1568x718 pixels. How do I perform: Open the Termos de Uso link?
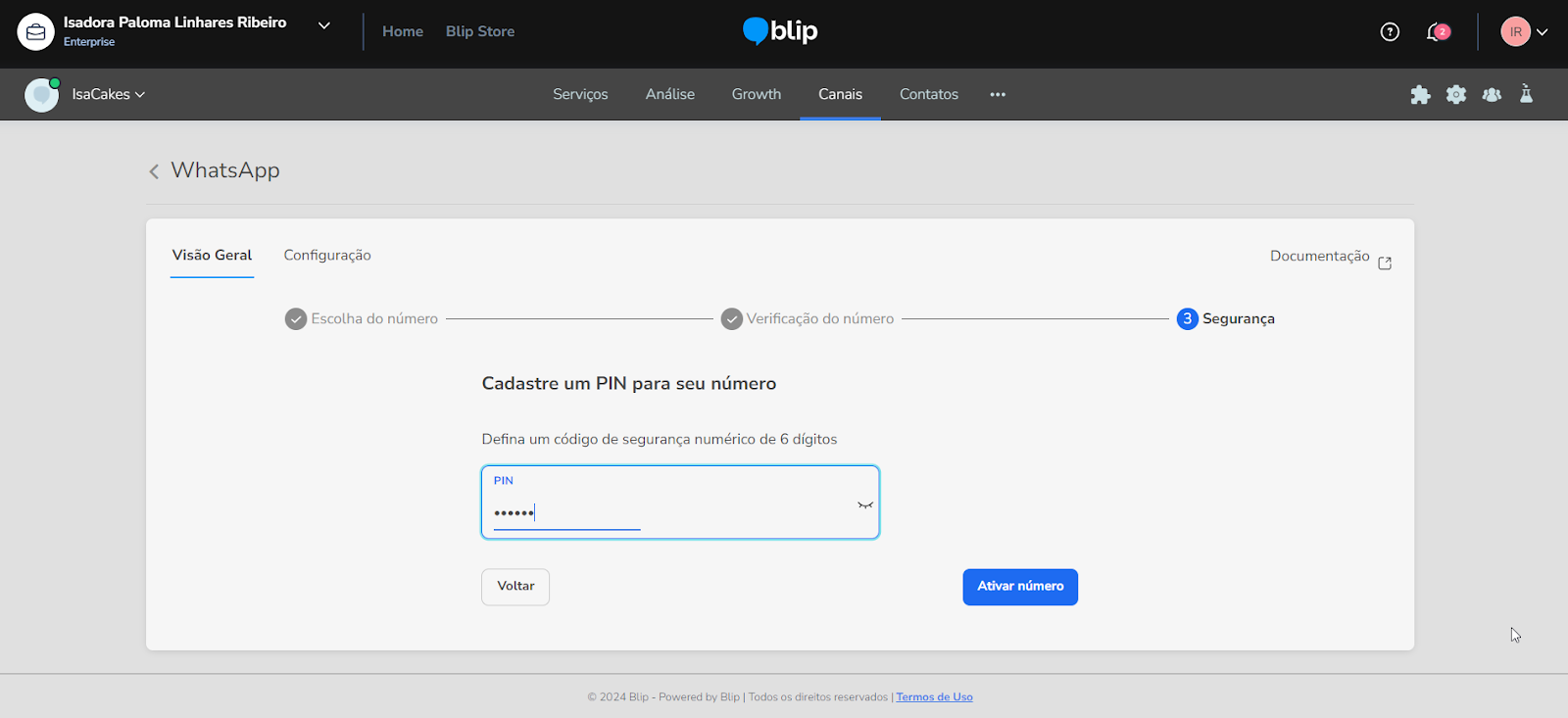[934, 697]
